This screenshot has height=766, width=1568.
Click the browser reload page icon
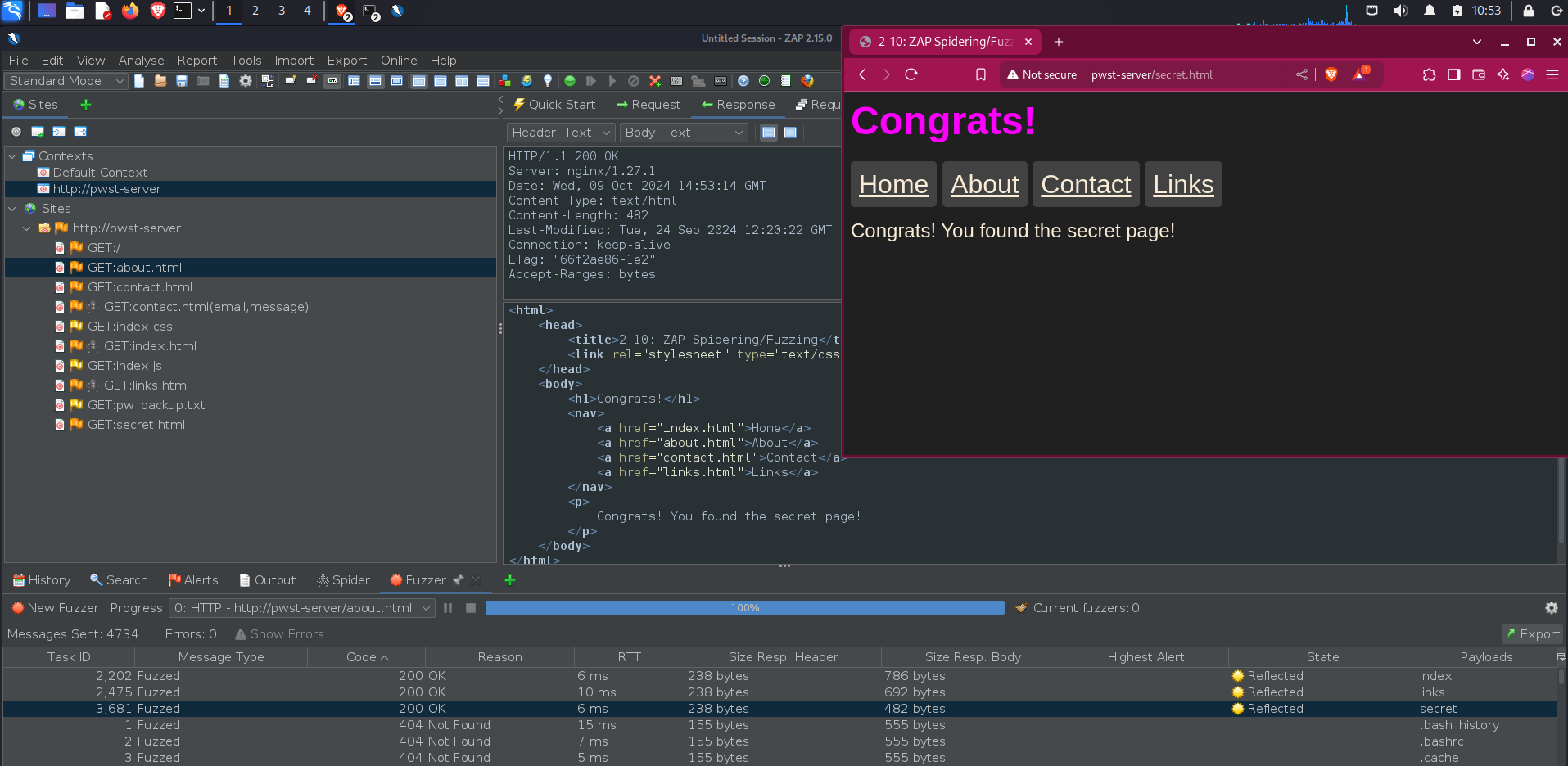(911, 74)
